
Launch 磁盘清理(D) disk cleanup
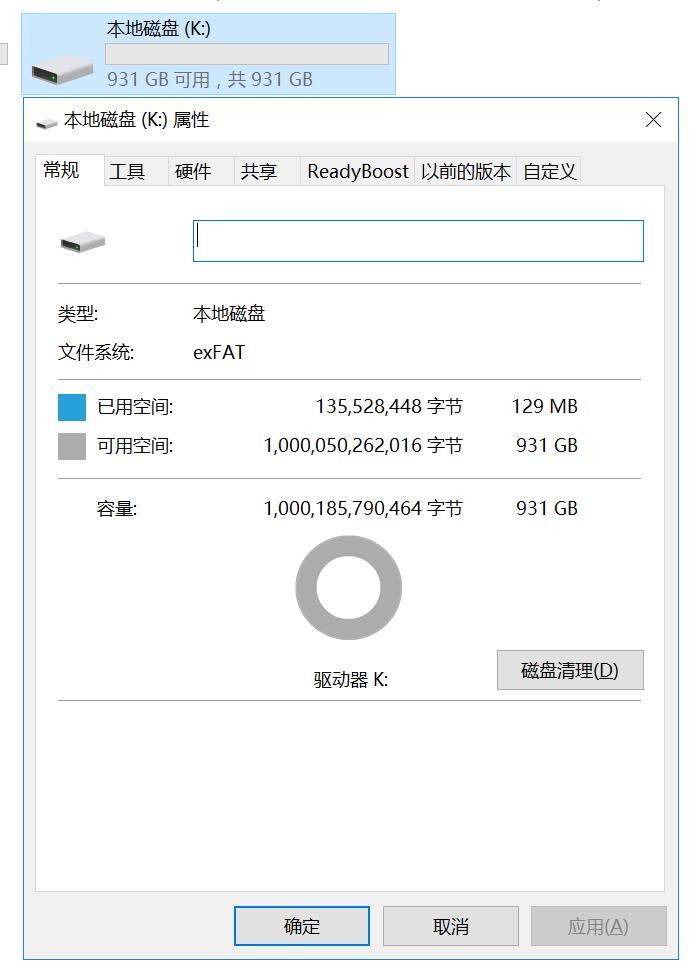[x=570, y=670]
